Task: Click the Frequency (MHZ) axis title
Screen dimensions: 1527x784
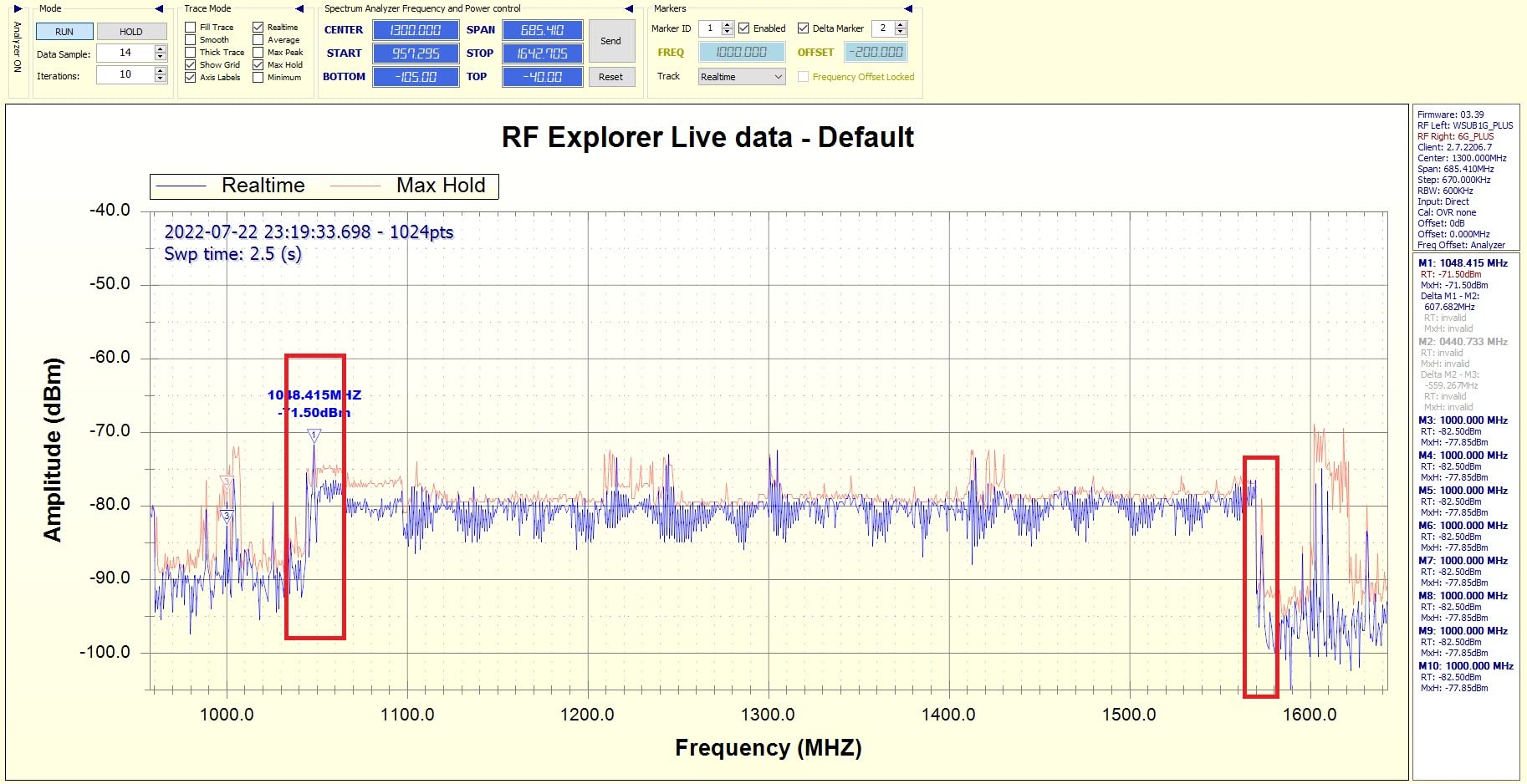Action: [769, 748]
